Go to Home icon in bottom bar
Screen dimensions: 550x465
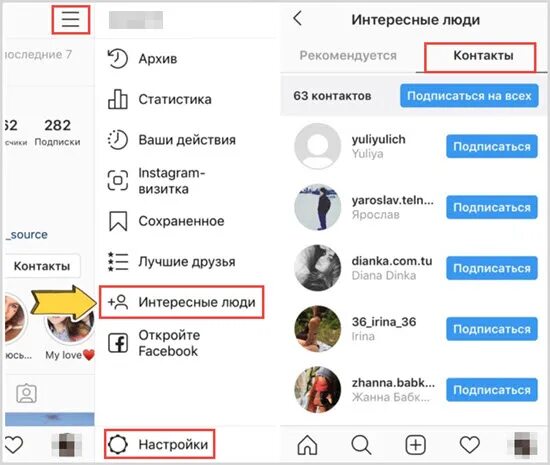tap(307, 445)
